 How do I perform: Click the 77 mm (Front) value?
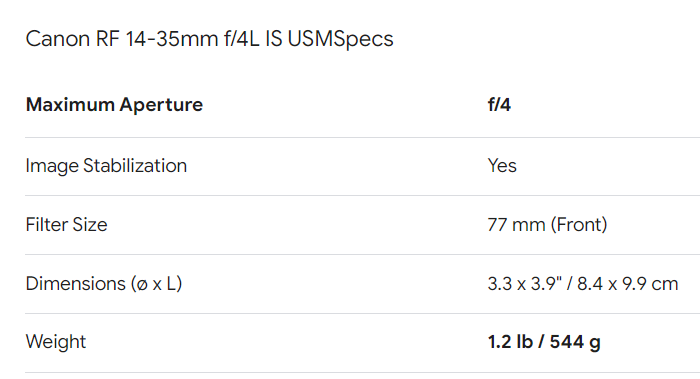(547, 225)
